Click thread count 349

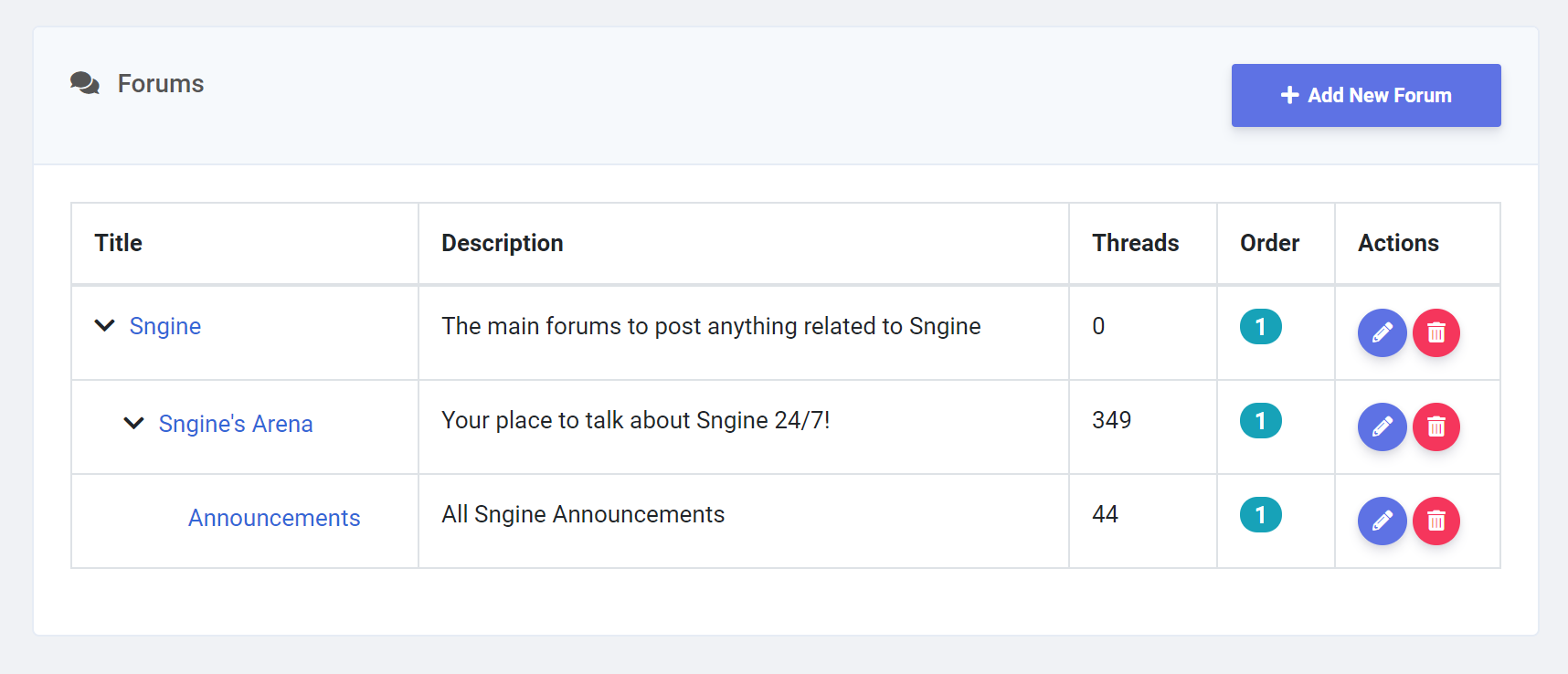point(1112,420)
